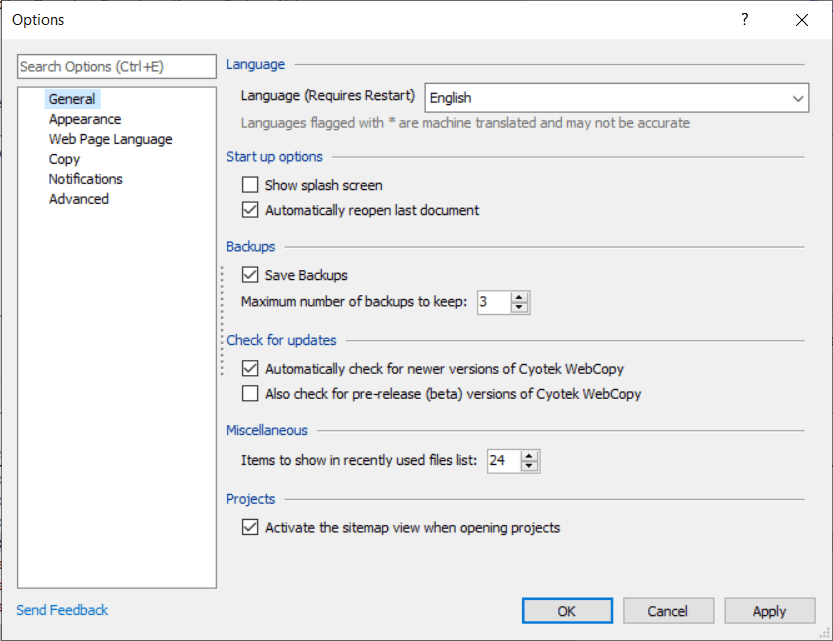Show the Advanced options page
Viewport: 833px width, 641px height.
(x=78, y=199)
